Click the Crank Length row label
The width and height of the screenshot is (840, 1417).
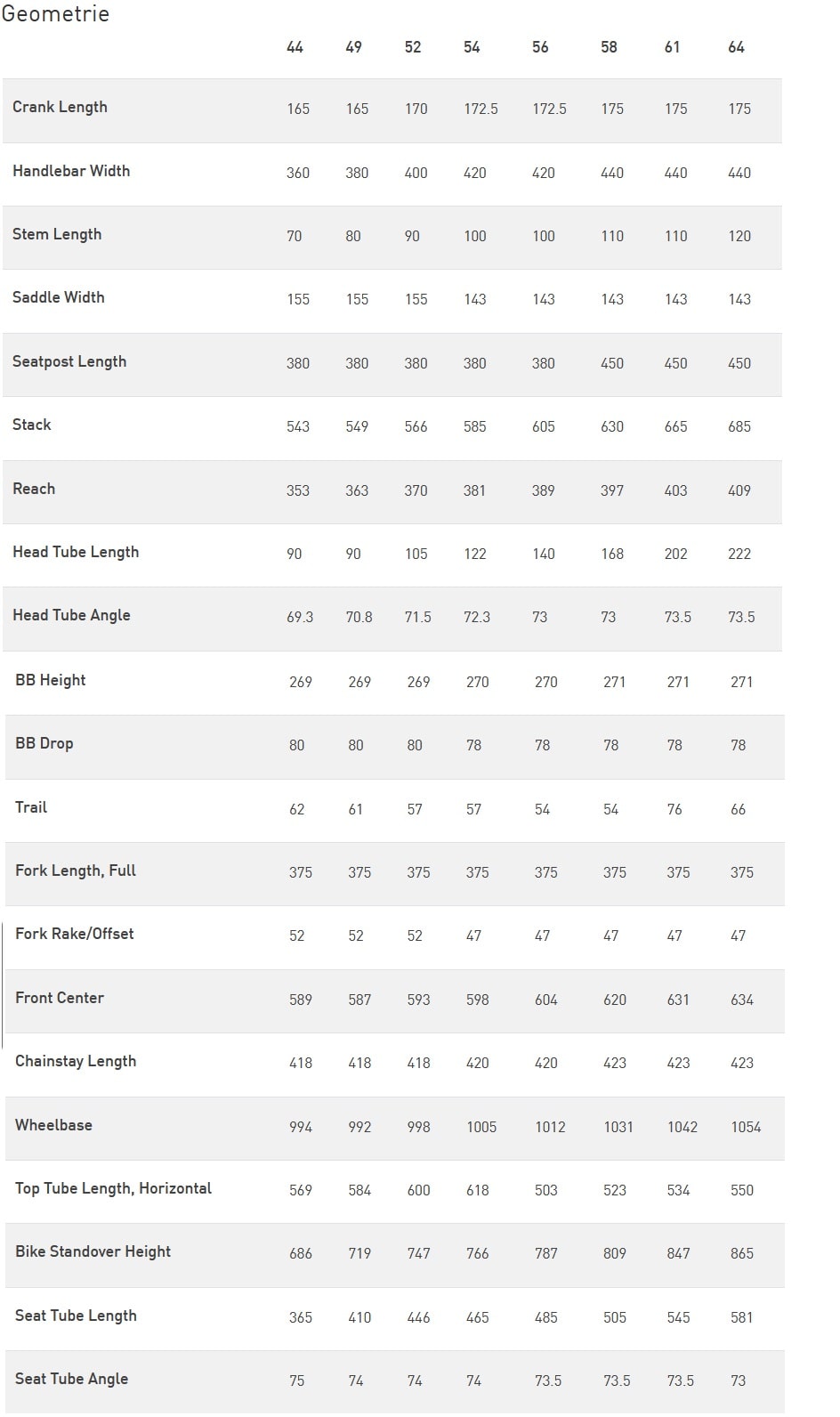(x=60, y=107)
